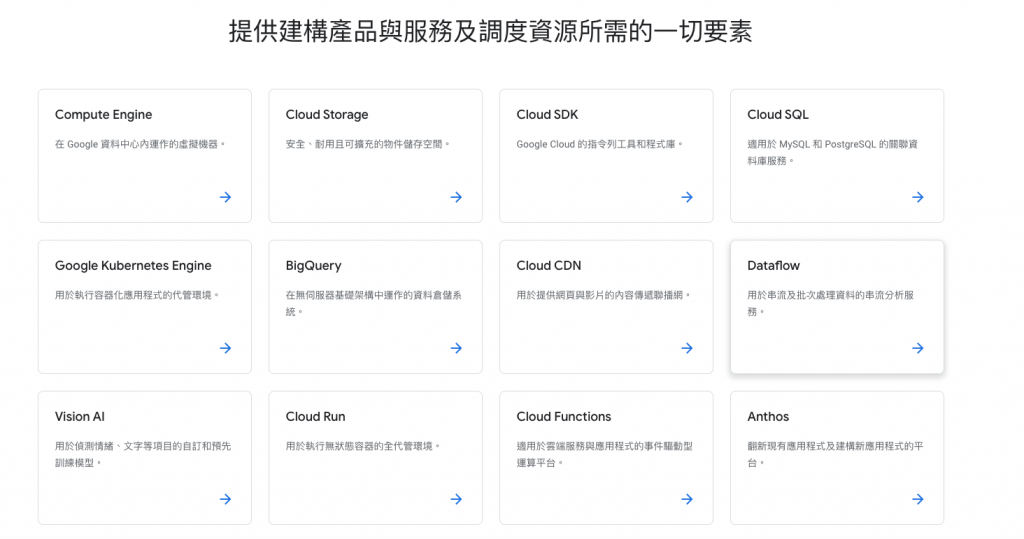Click the description text under Dataflow
Viewport: 1024px width, 539px height.
coord(831,304)
